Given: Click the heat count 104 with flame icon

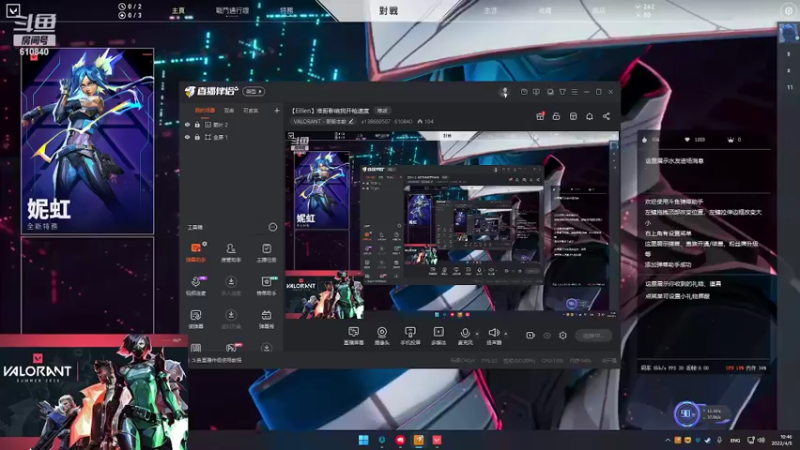Looking at the screenshot, I should (426, 121).
